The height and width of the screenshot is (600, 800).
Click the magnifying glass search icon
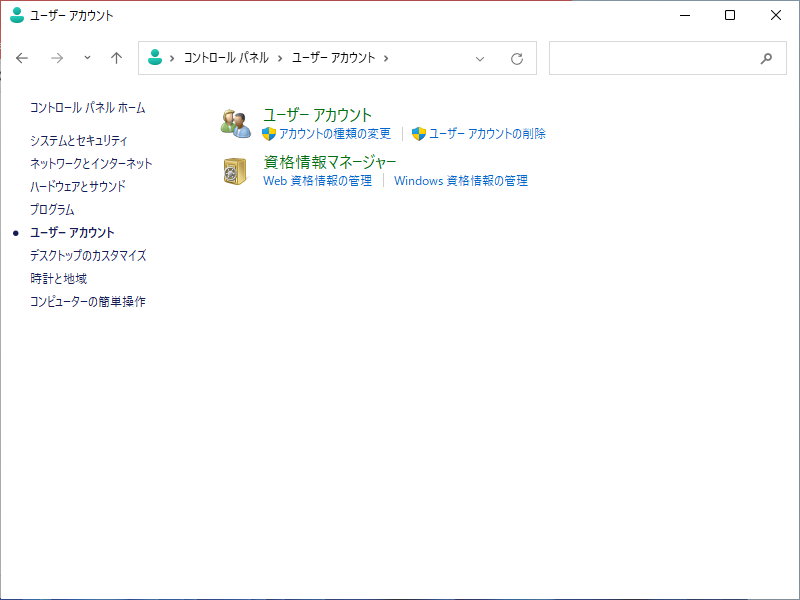766,59
